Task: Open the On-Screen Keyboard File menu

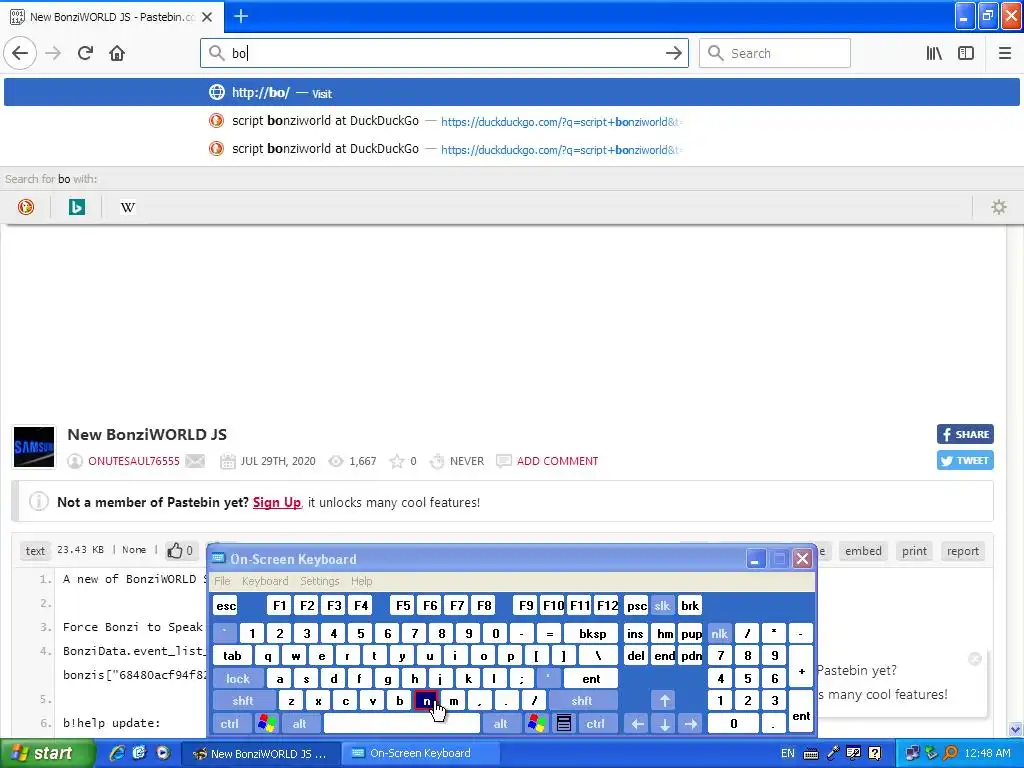Action: (222, 581)
